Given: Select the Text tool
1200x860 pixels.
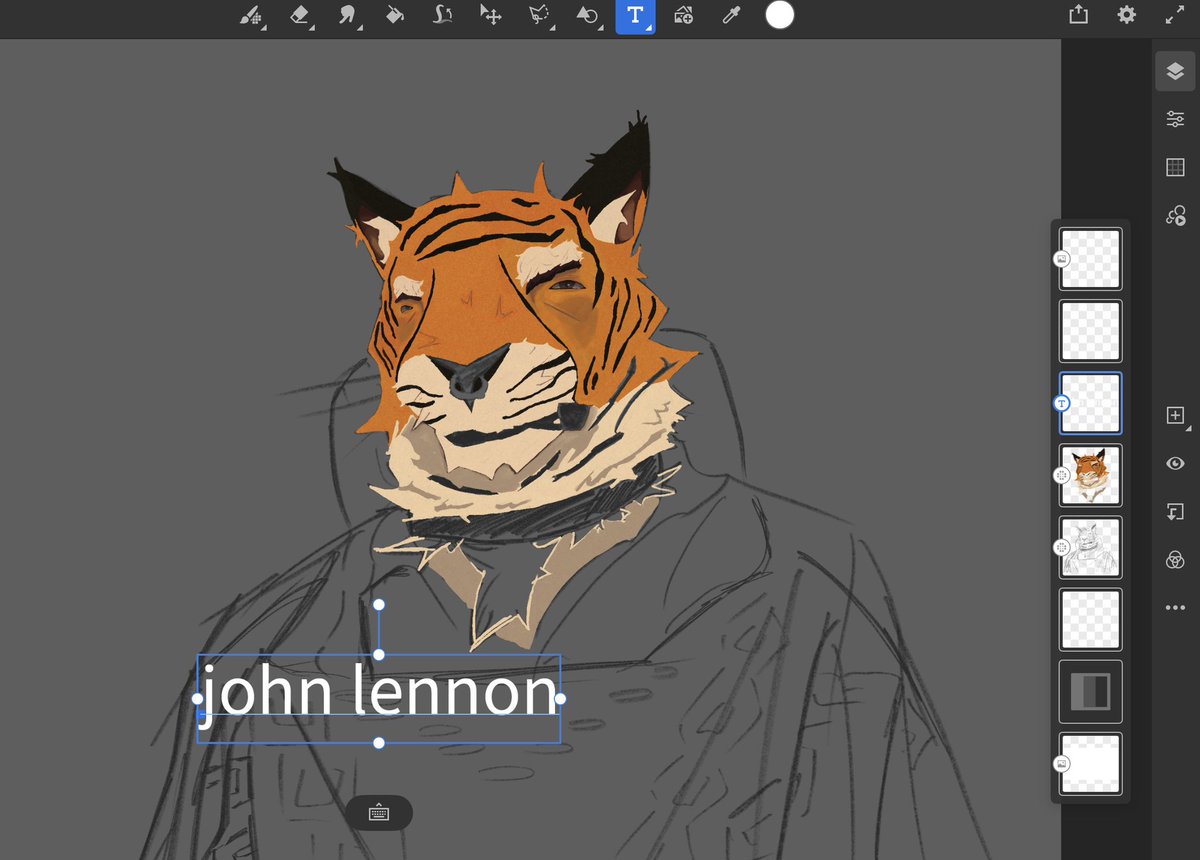Looking at the screenshot, I should 635,16.
